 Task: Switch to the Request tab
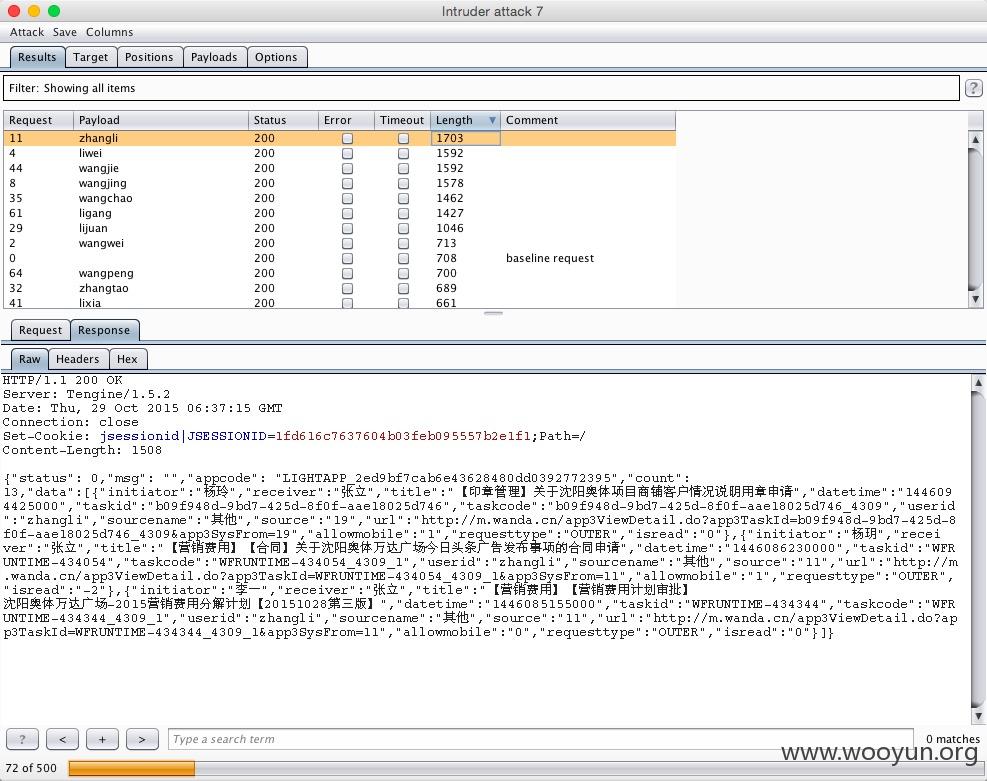point(40,330)
